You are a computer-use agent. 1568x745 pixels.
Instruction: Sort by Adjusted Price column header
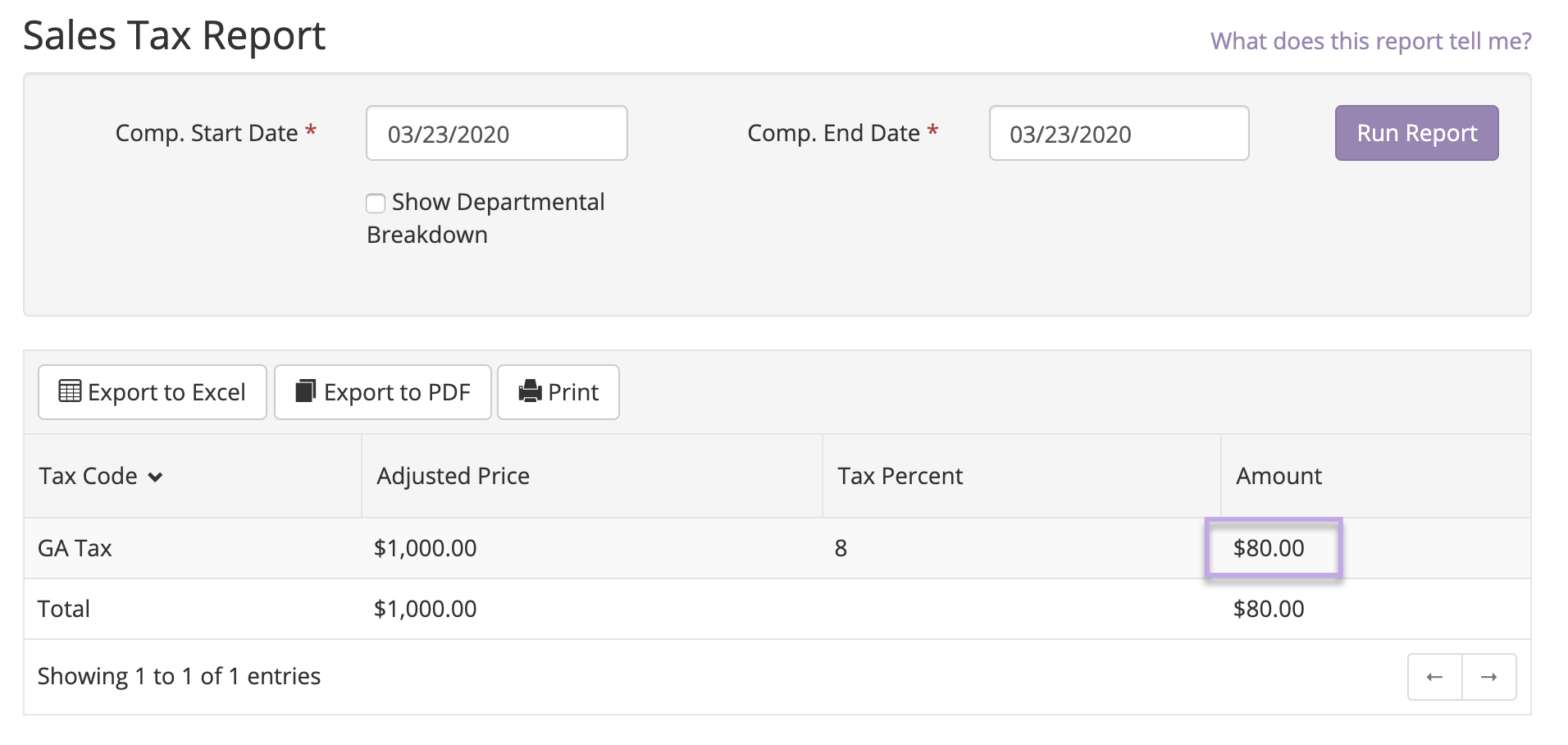tap(453, 476)
